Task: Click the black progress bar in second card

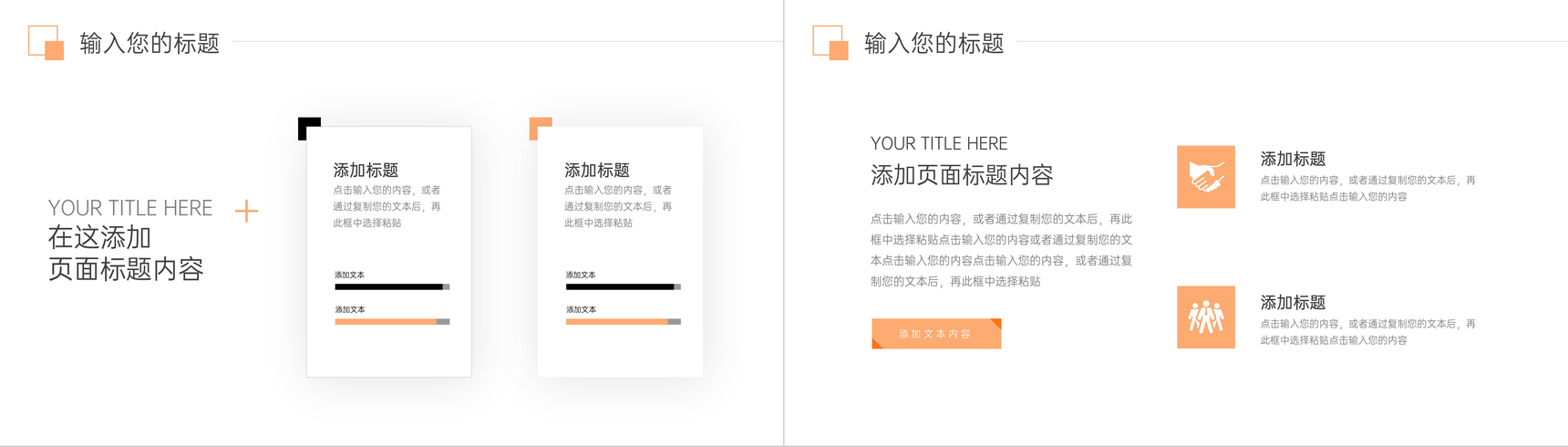Action: tap(622, 286)
